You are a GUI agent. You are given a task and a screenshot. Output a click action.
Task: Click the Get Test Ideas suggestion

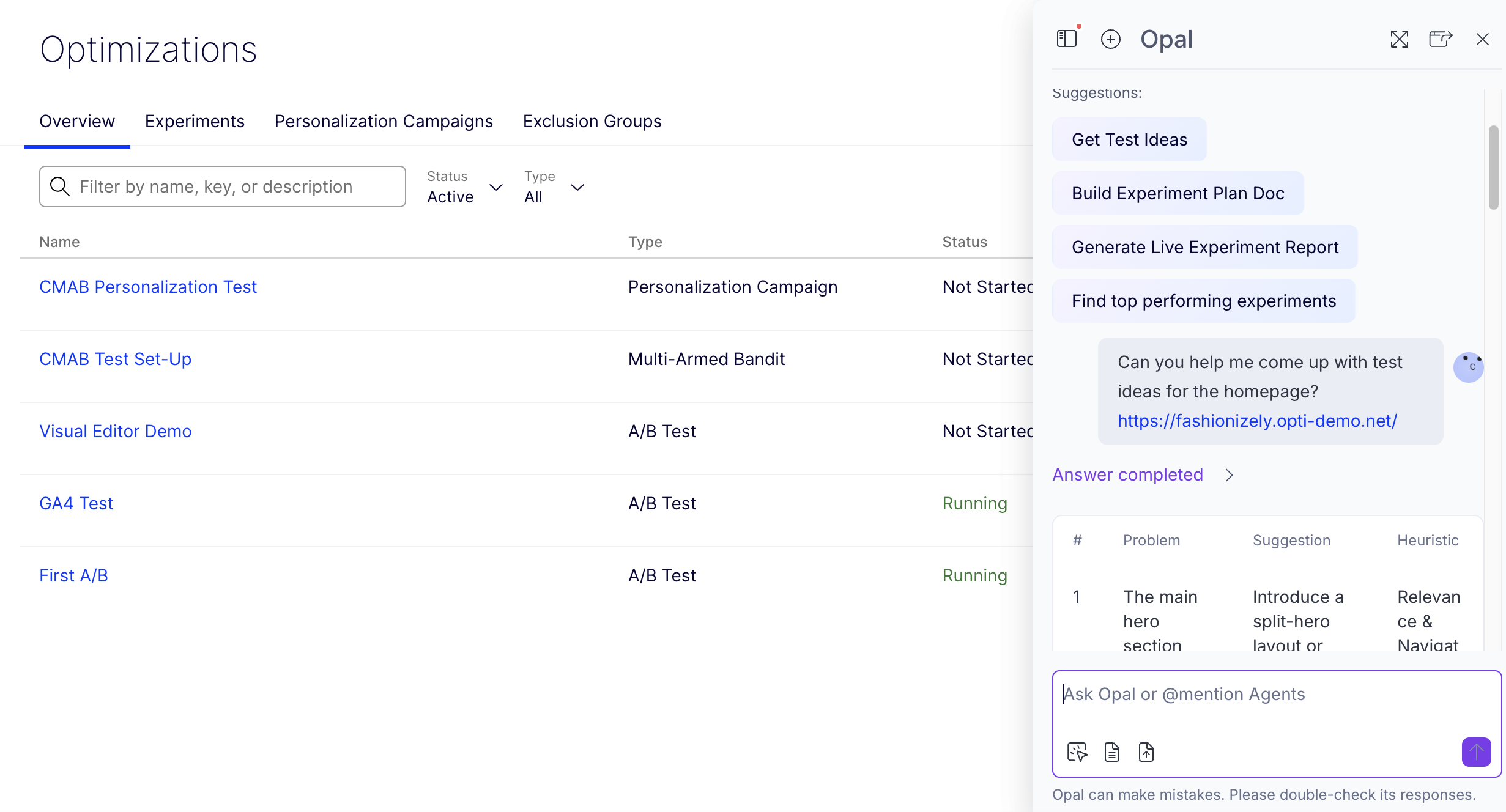pyautogui.click(x=1129, y=139)
